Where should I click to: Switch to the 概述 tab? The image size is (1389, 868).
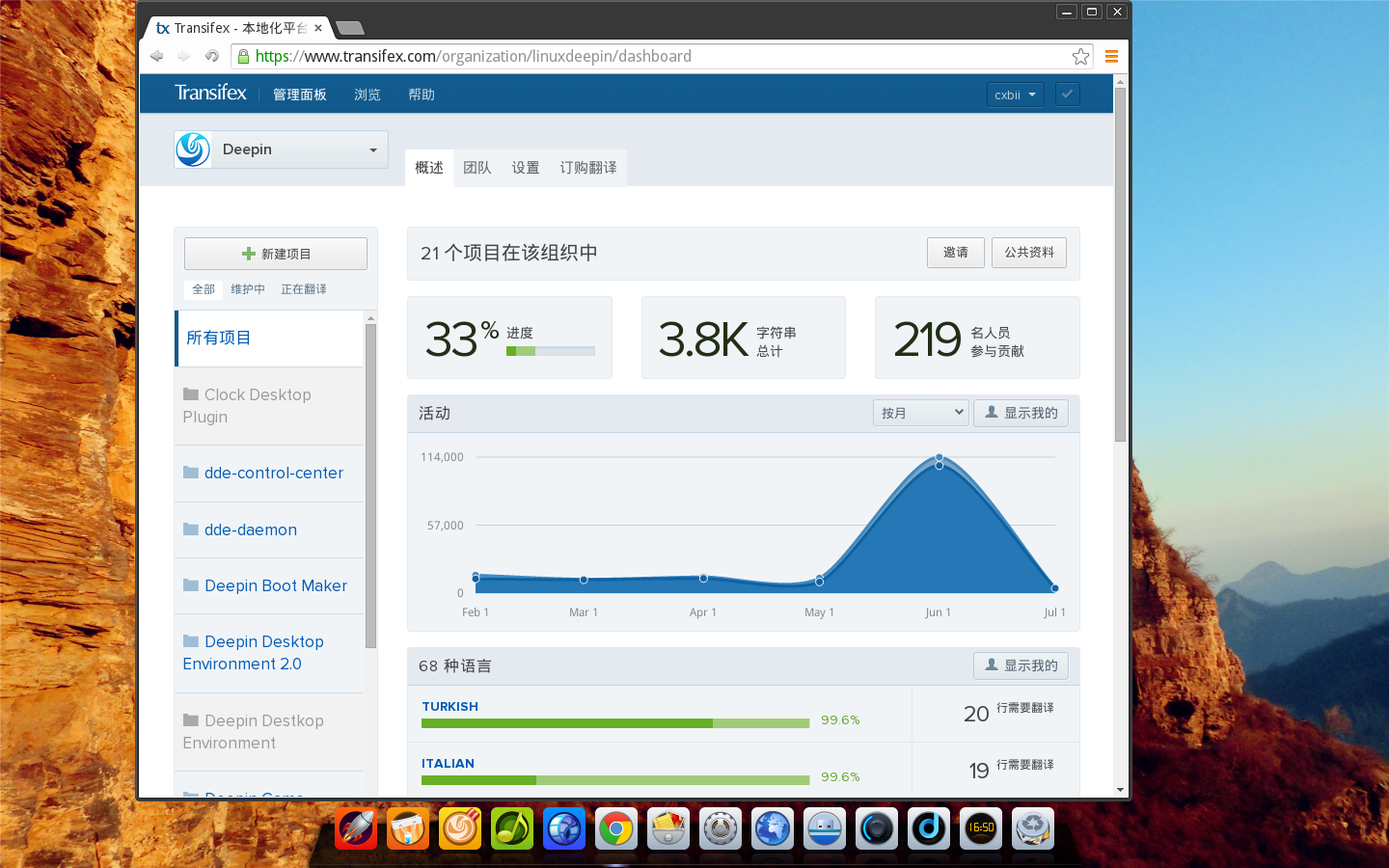(429, 168)
